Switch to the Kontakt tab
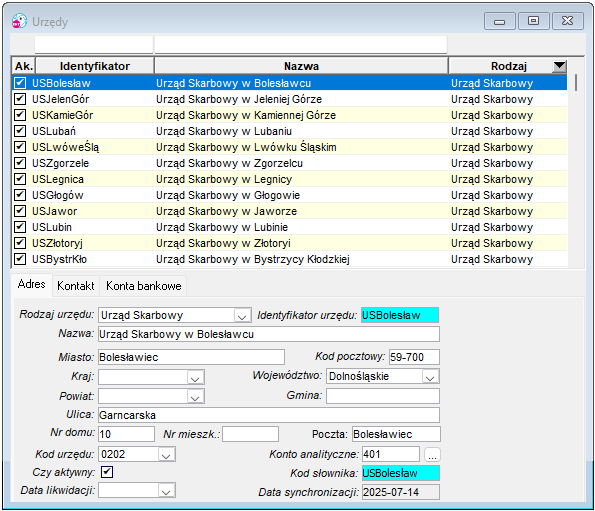Screen dimensions: 595x511 tap(76, 286)
